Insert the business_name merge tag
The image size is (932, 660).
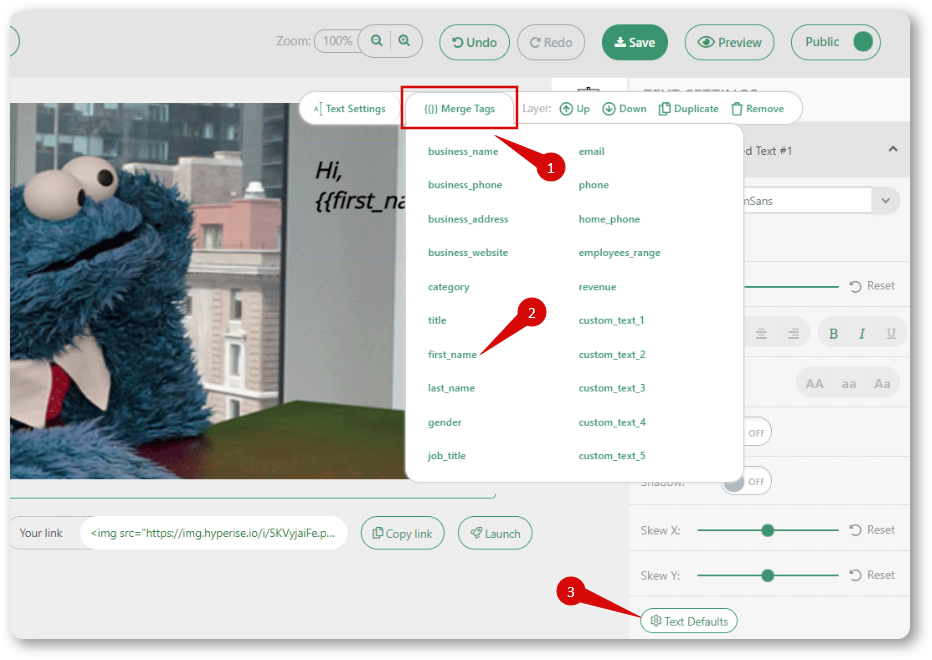pos(463,152)
